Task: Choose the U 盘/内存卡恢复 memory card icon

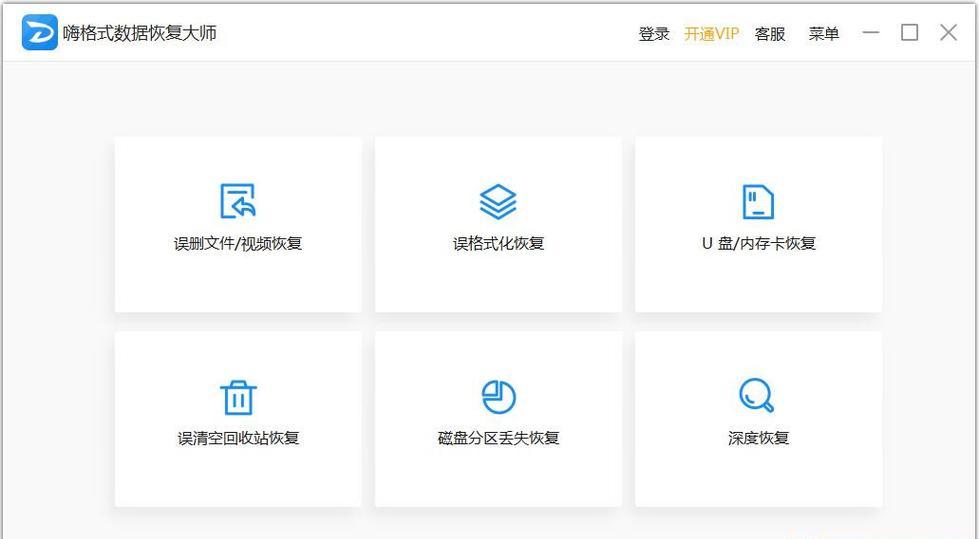Action: [758, 202]
